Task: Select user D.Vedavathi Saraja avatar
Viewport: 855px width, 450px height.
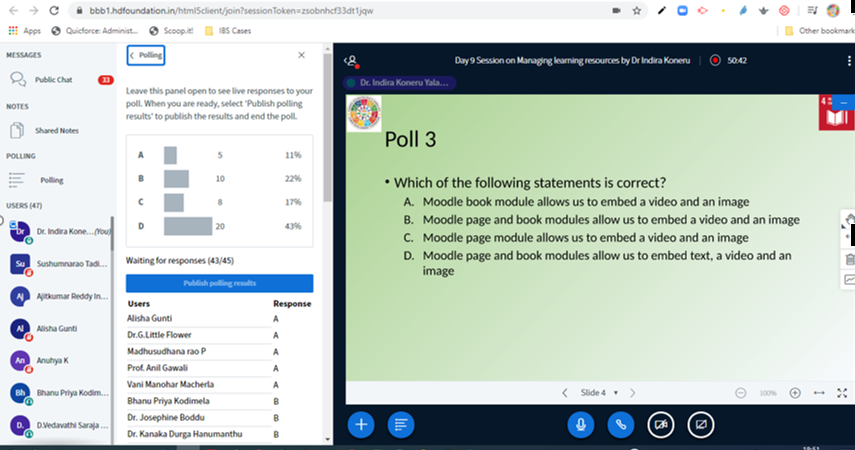Action: (x=20, y=425)
